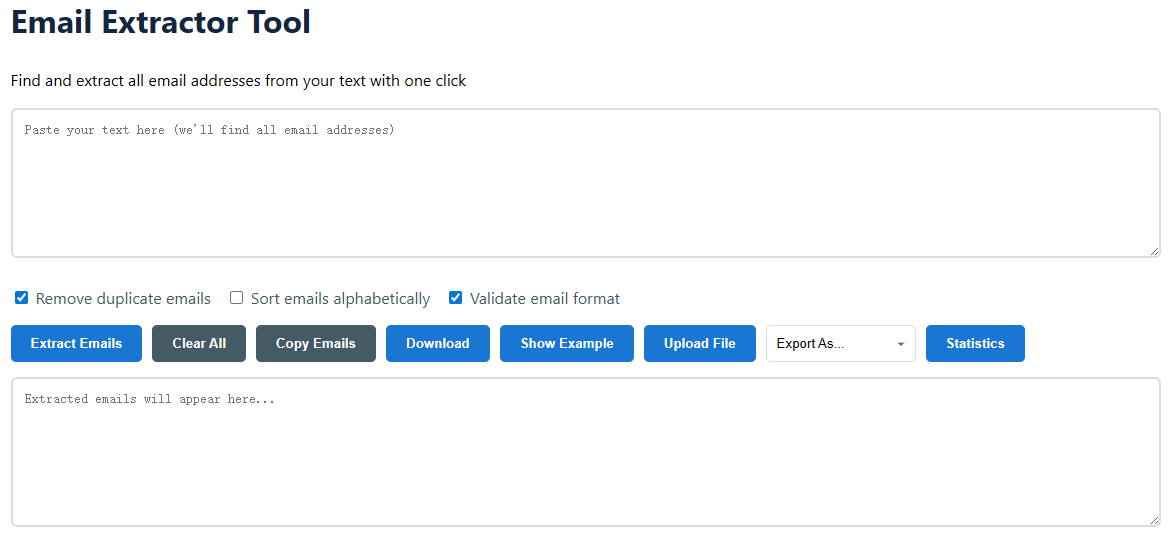
Task: Disable the Validate email format checkbox
Action: point(456,298)
